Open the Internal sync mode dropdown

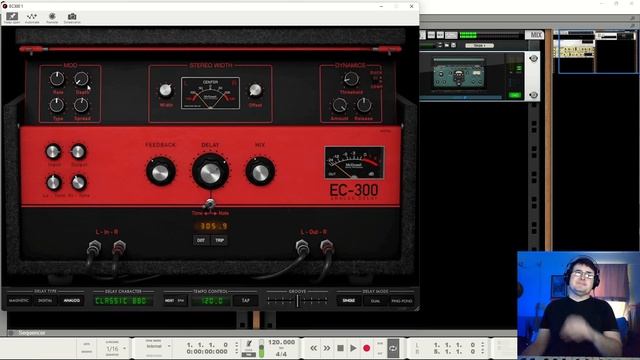tap(158, 347)
